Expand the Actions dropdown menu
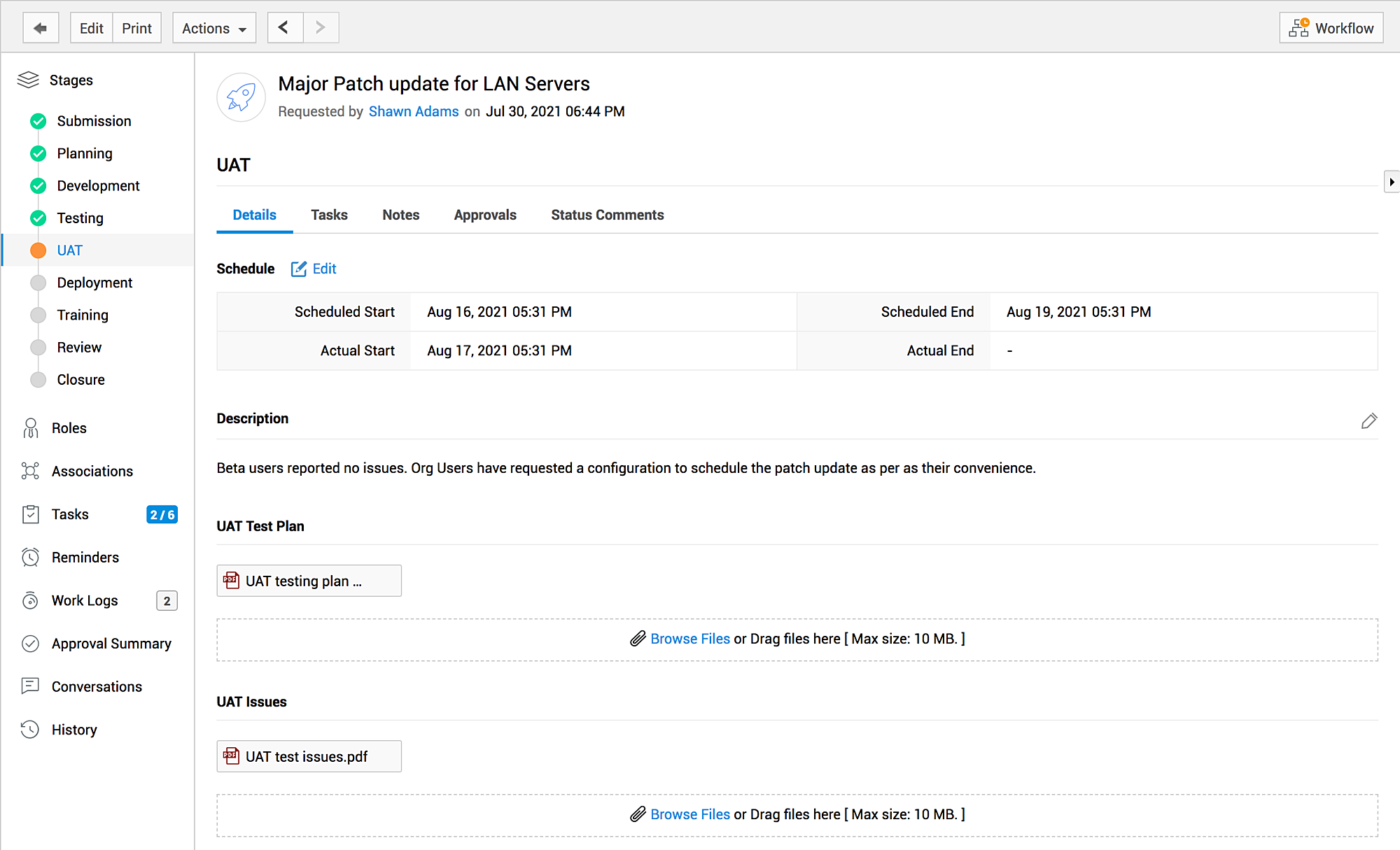Viewport: 1400px width, 850px height. point(214,28)
